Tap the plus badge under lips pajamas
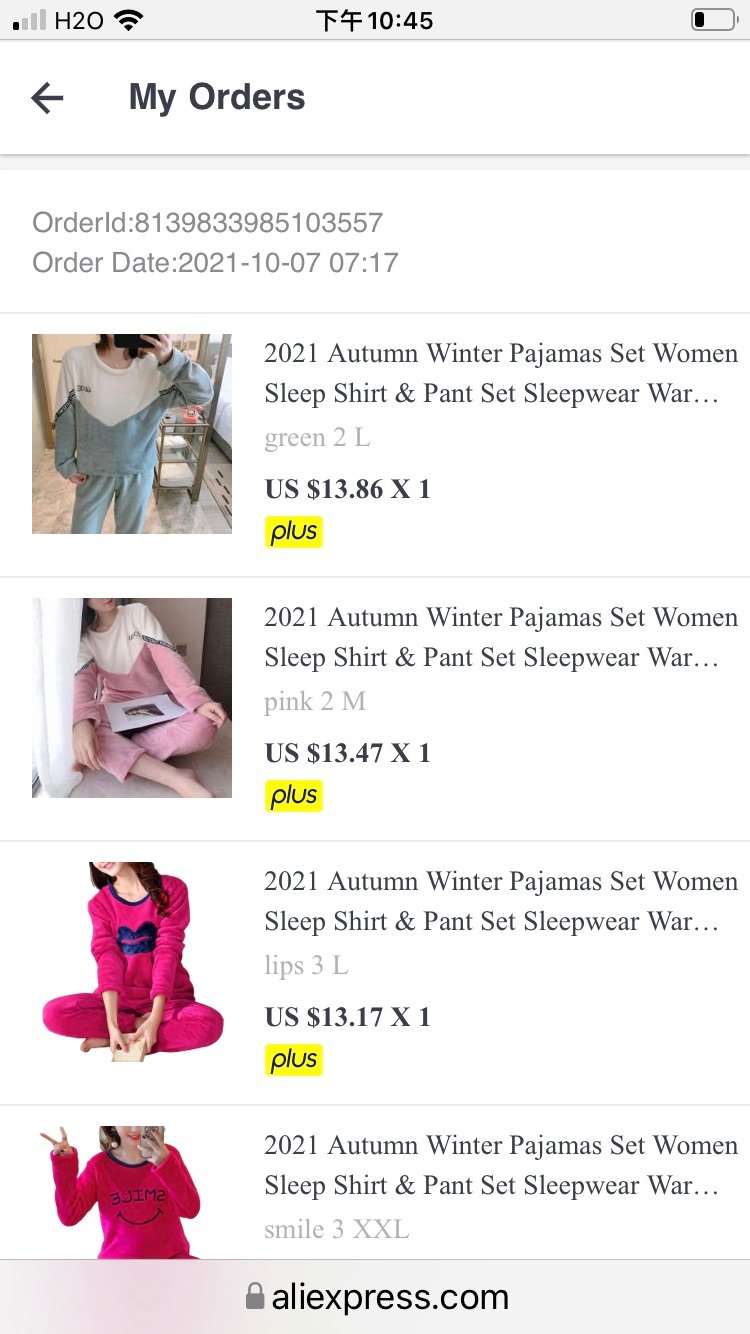Image resolution: width=750 pixels, height=1334 pixels. [294, 1060]
